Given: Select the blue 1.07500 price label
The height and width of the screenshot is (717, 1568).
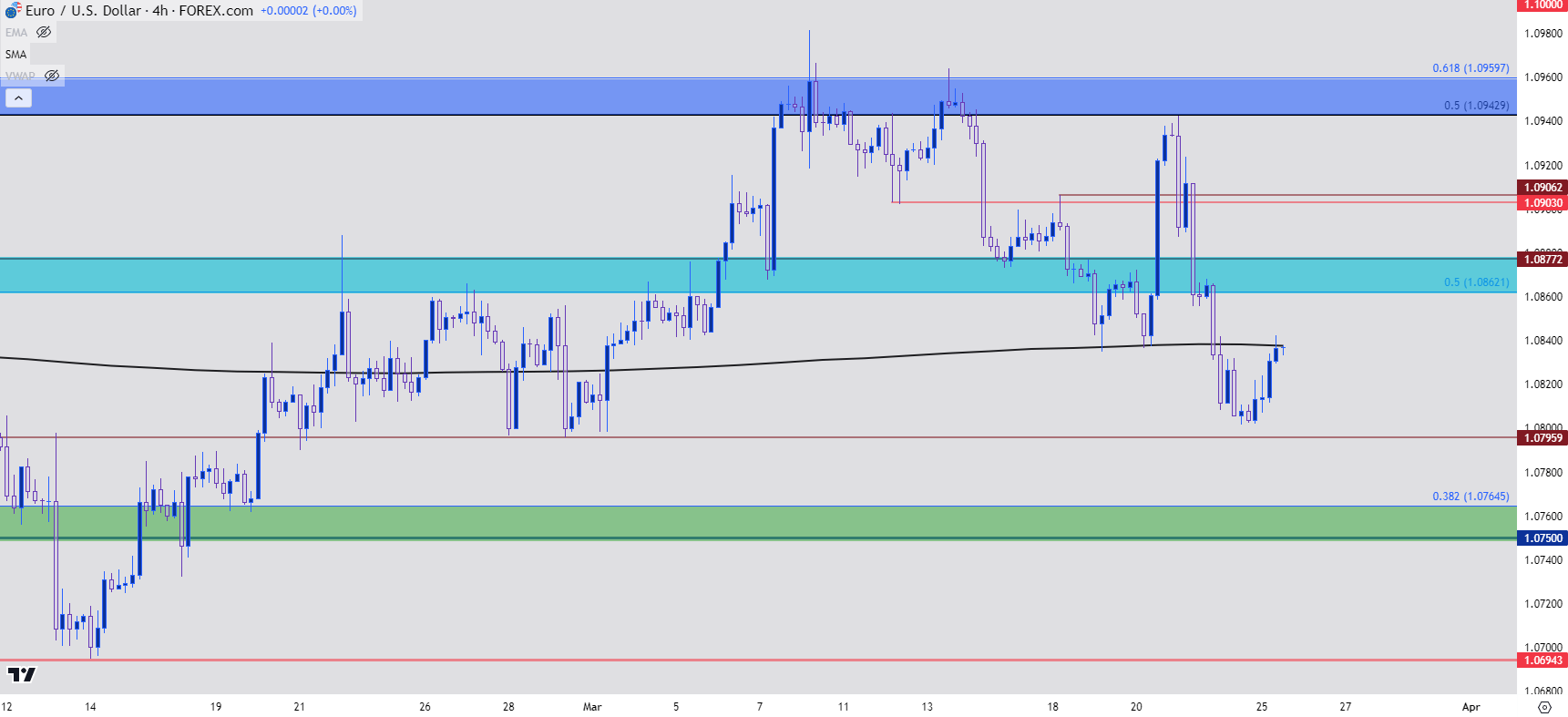Looking at the screenshot, I should (x=1542, y=538).
